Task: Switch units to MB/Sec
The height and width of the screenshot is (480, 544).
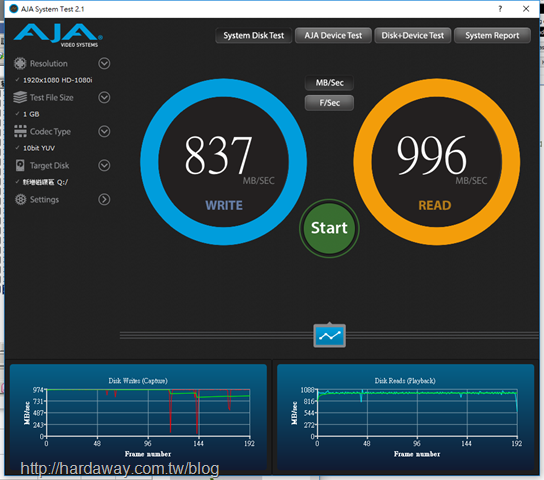Action: [329, 83]
